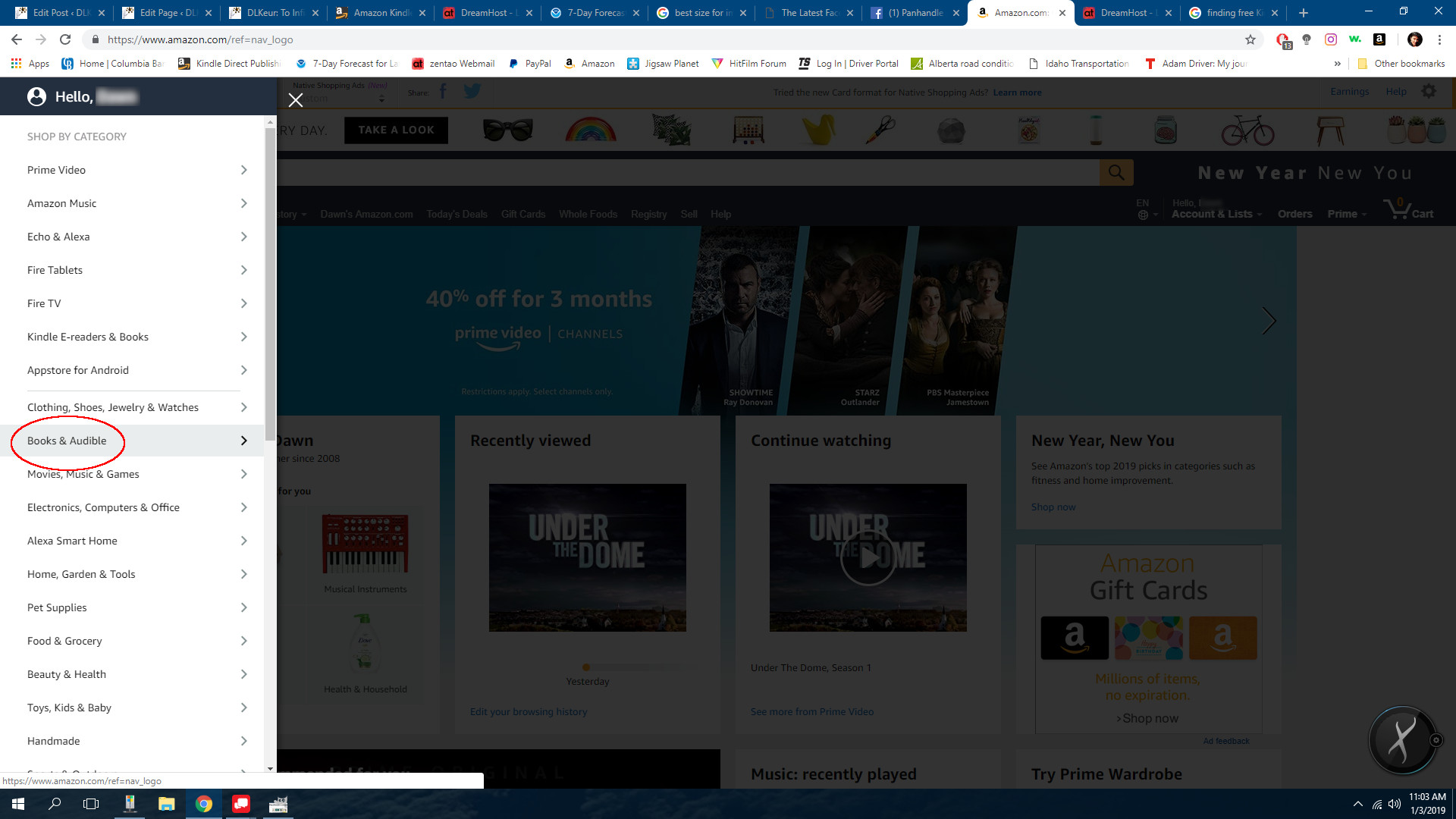The image size is (1456, 819).
Task: Play the Under The Dome video
Action: tap(868, 557)
